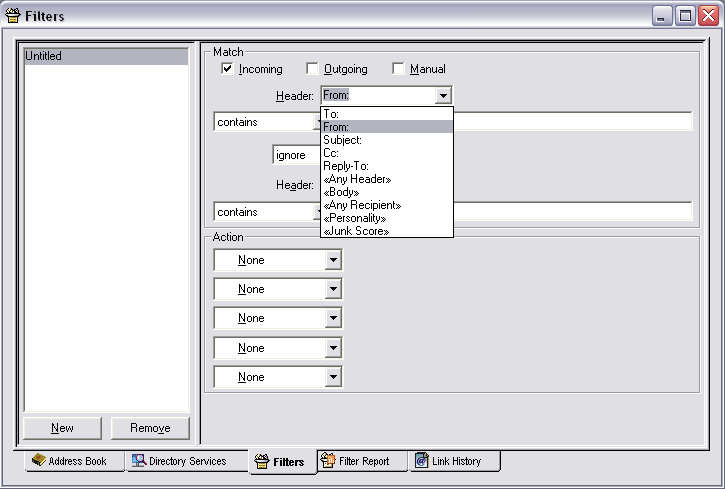The height and width of the screenshot is (489, 725).
Task: Click the Filters window title icon
Action: coord(12,16)
